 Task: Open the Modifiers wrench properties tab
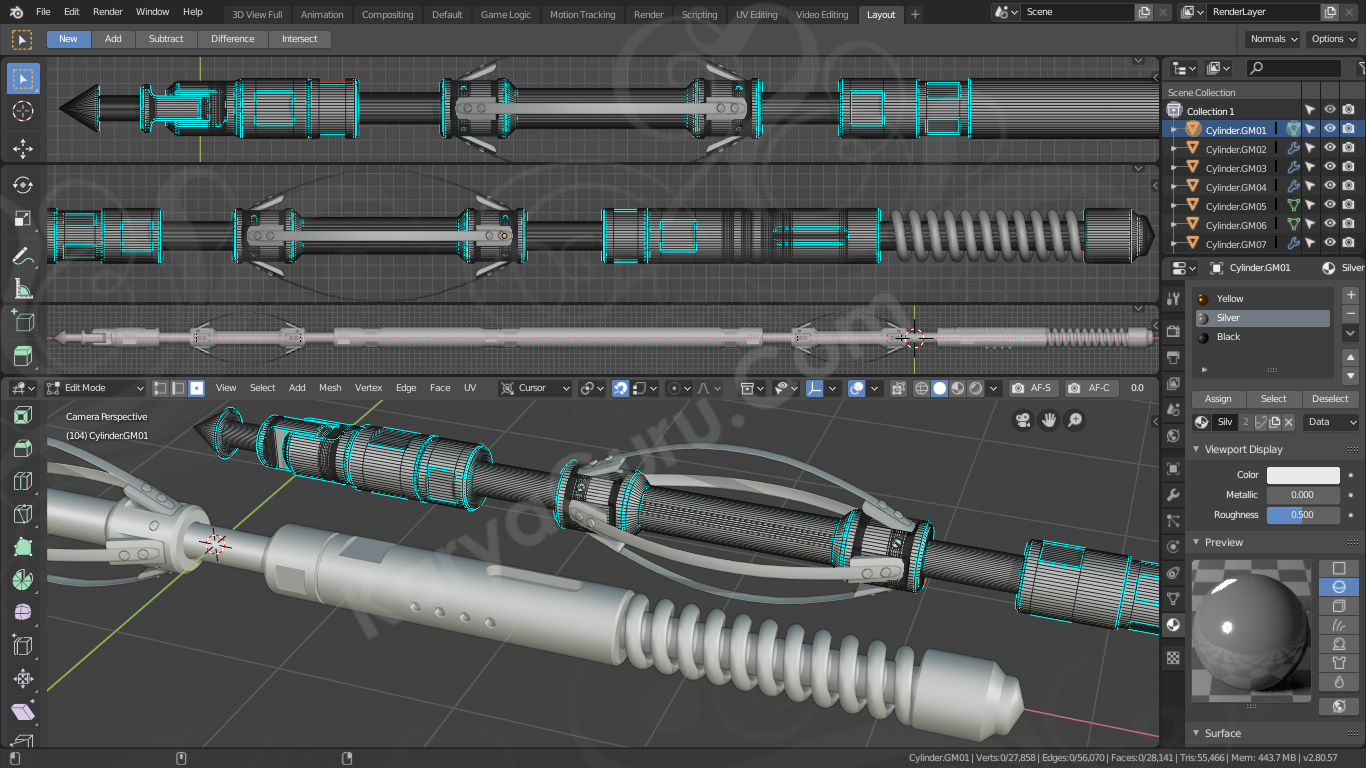pyautogui.click(x=1174, y=495)
